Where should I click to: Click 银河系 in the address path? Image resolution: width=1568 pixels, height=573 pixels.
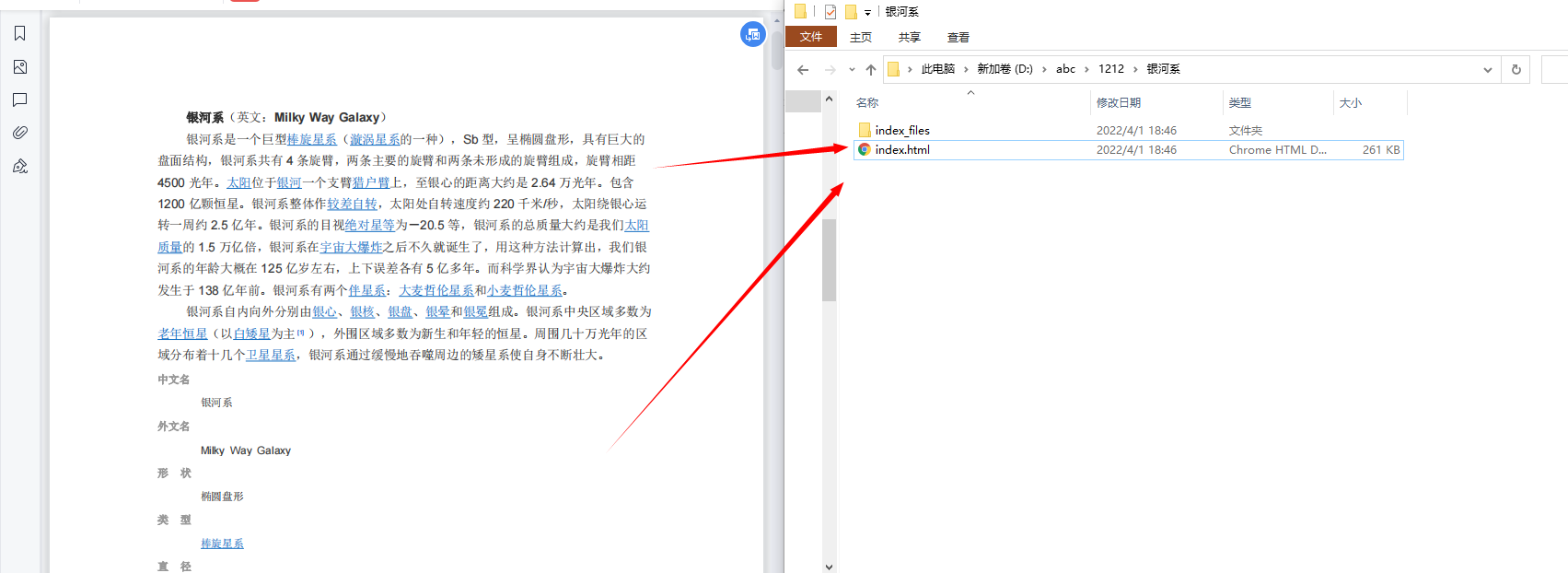point(1163,69)
